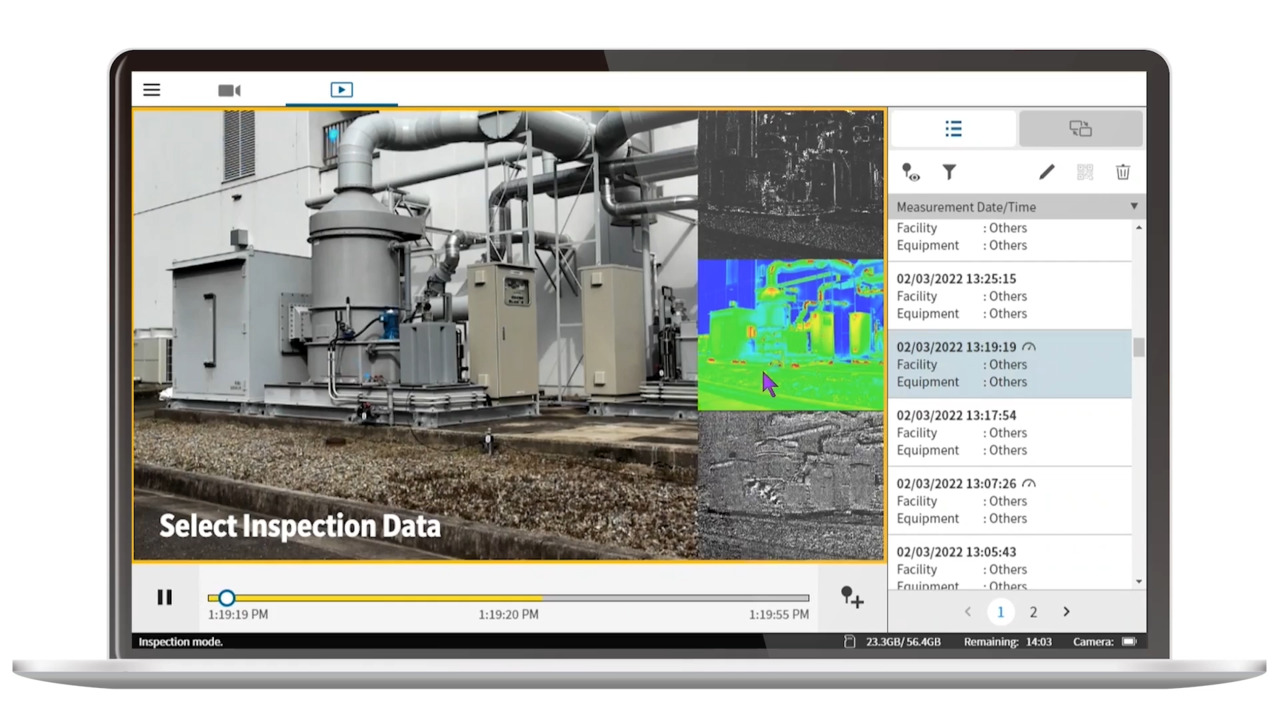Image resolution: width=1280 pixels, height=720 pixels.
Task: Select the 02/03/2022 13:05:43 record
Action: [x=1010, y=562]
